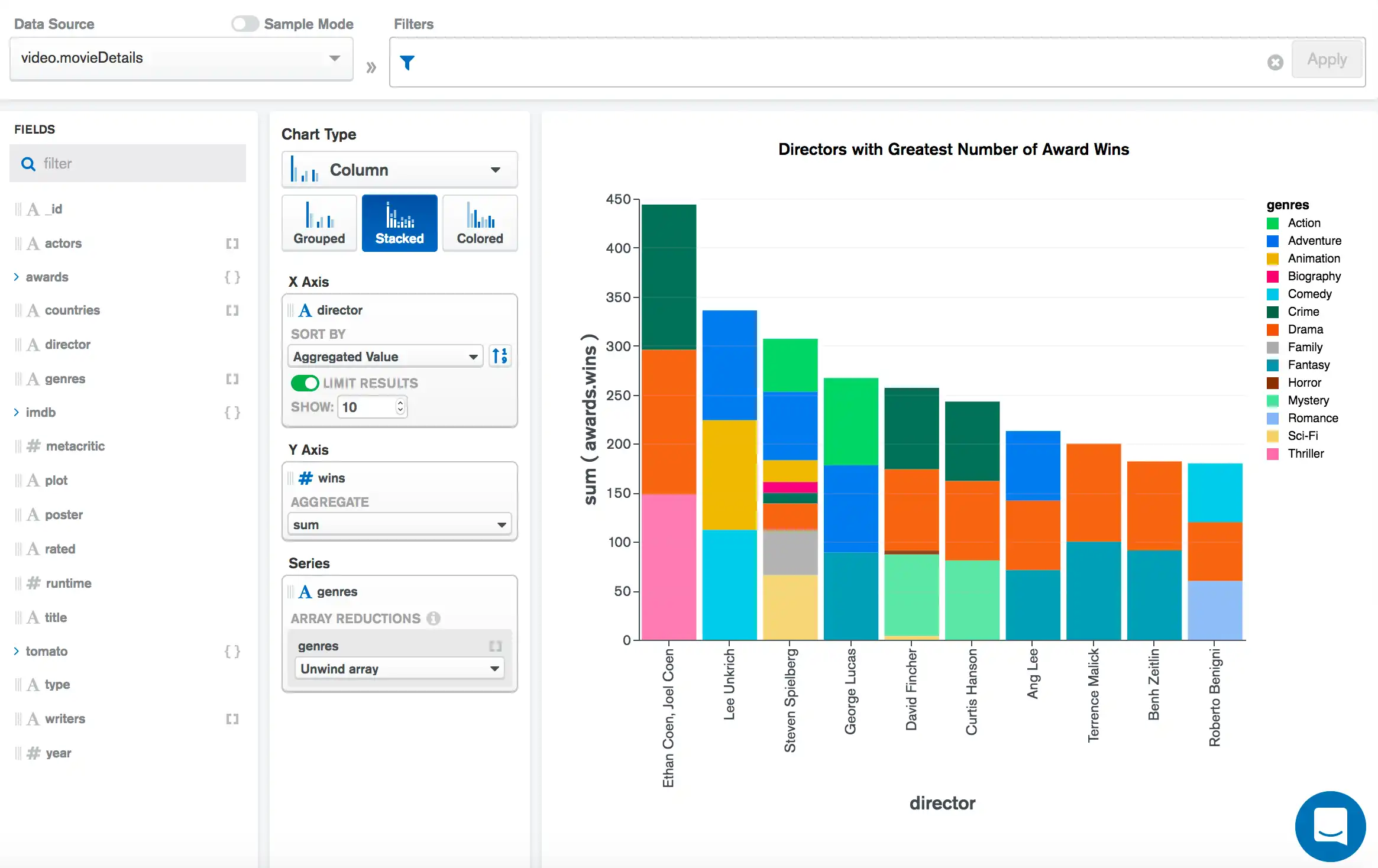Click the filter funnel icon
The width and height of the screenshot is (1378, 868).
click(407, 62)
